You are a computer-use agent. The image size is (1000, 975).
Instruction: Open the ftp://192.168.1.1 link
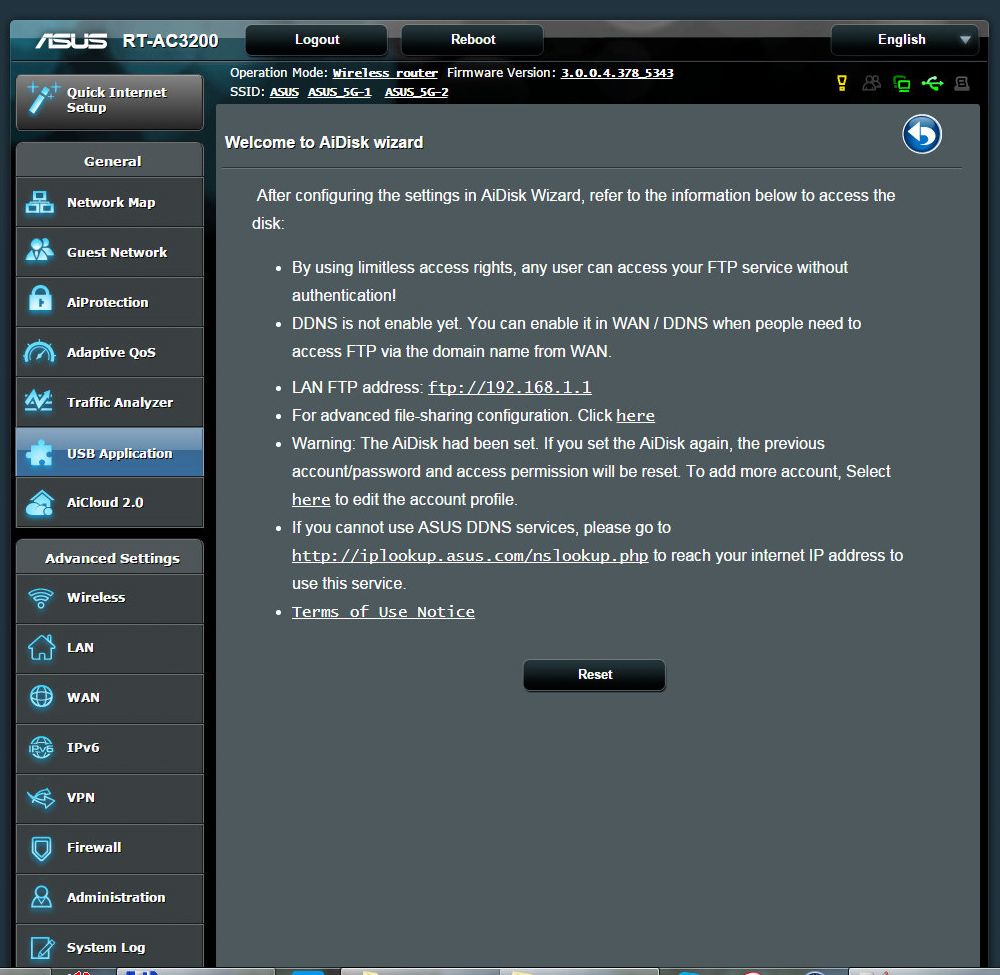pyautogui.click(x=509, y=388)
